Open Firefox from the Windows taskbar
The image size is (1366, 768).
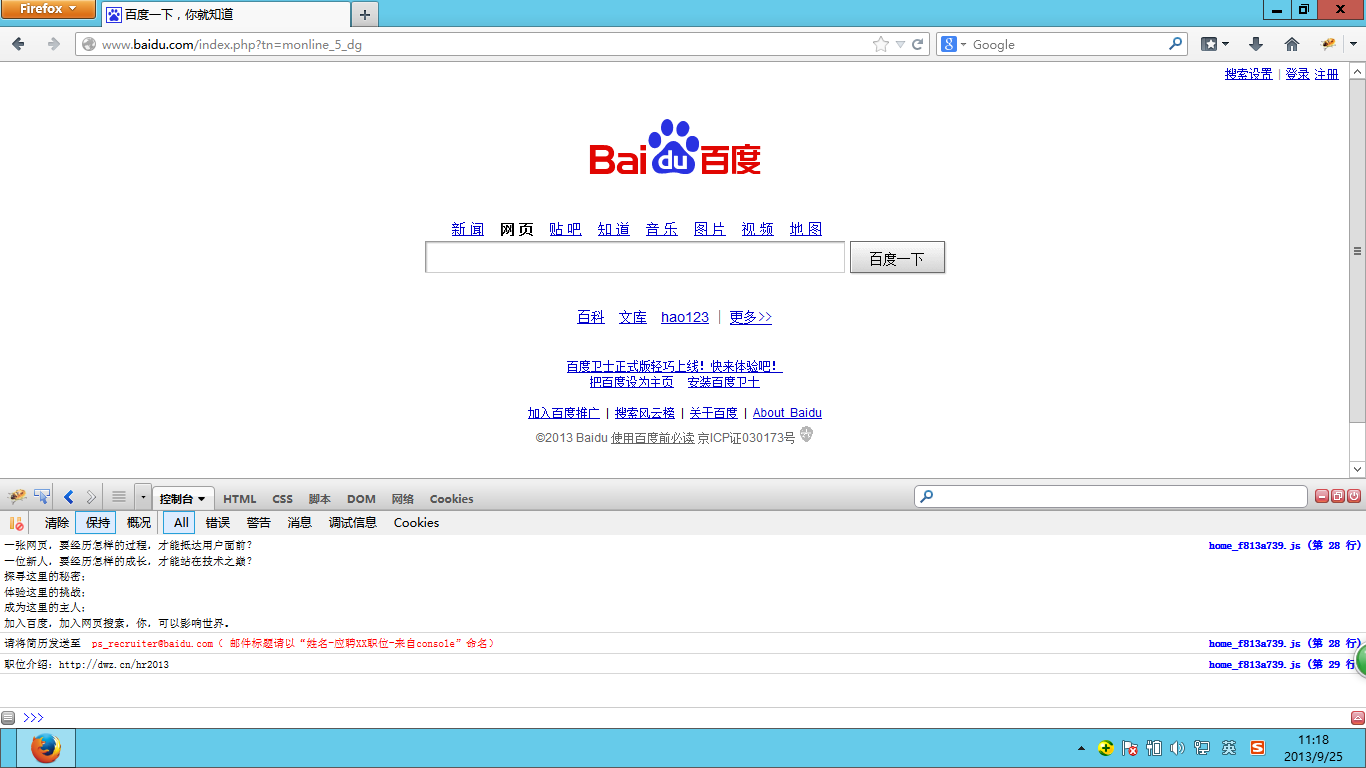tap(46, 748)
